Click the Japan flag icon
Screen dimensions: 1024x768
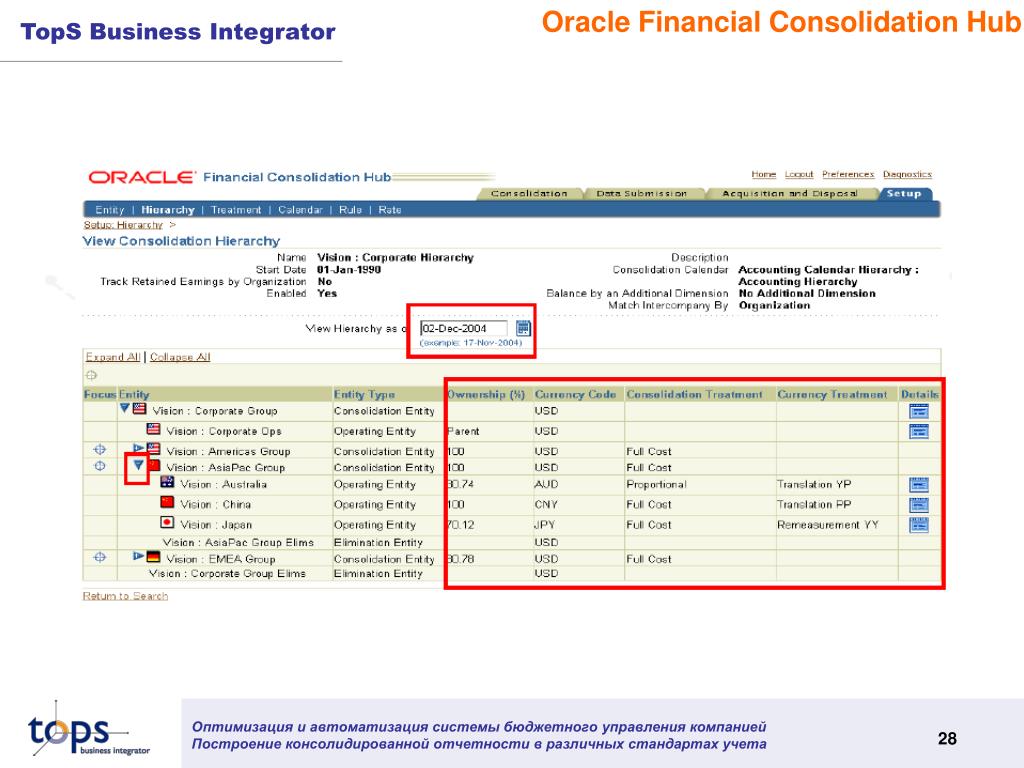167,522
